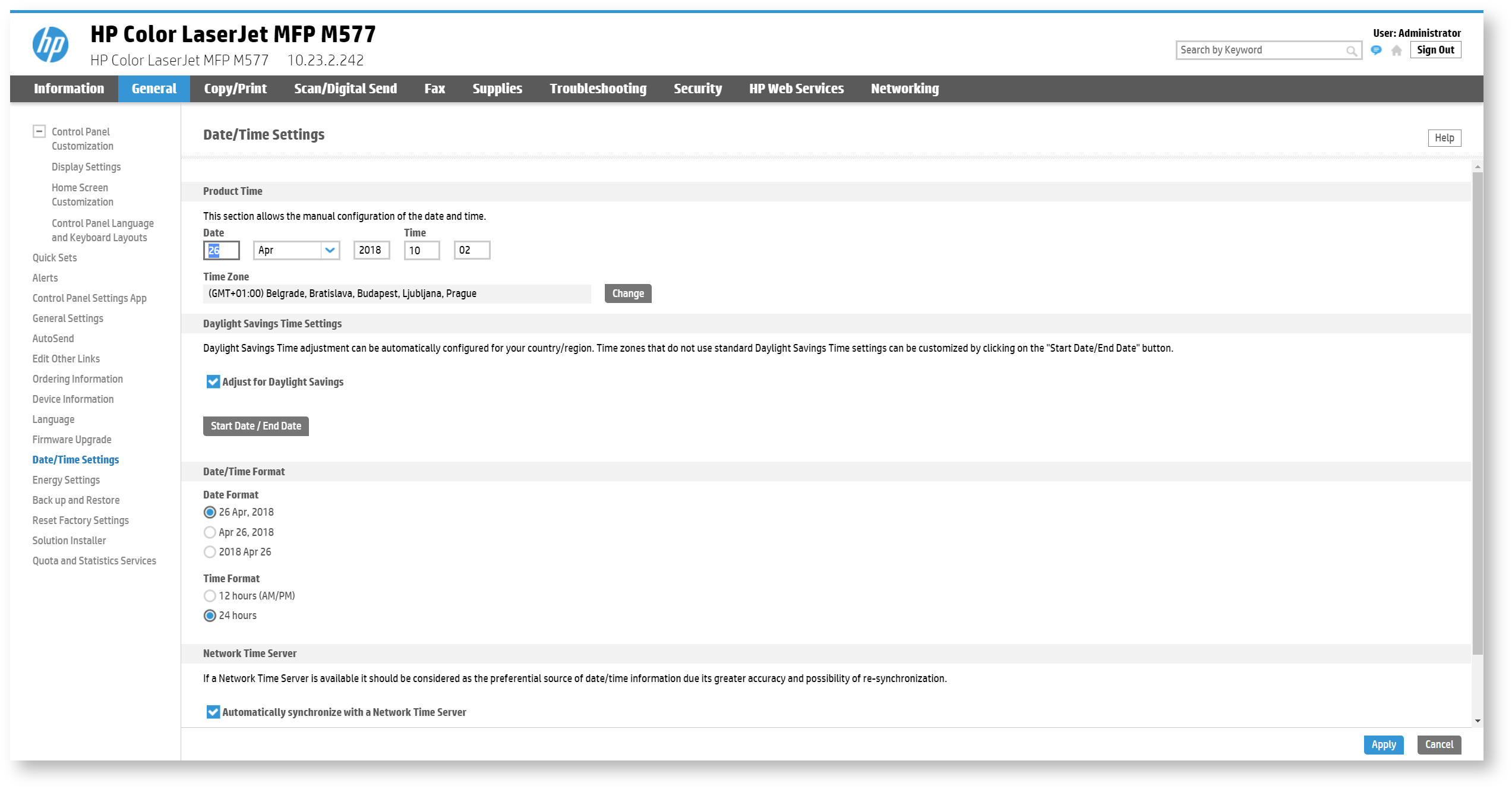Switch to the Fax tab

pyautogui.click(x=434, y=89)
